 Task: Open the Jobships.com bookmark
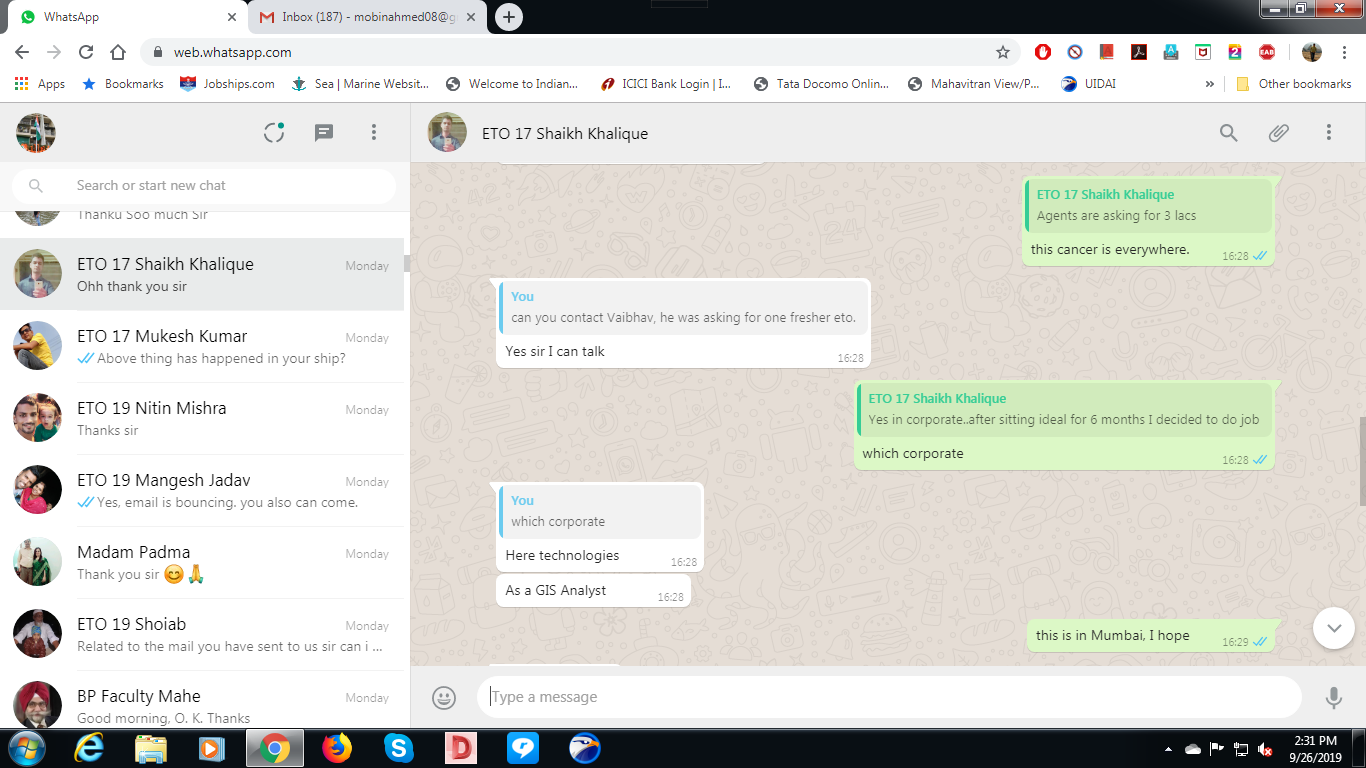[227, 84]
